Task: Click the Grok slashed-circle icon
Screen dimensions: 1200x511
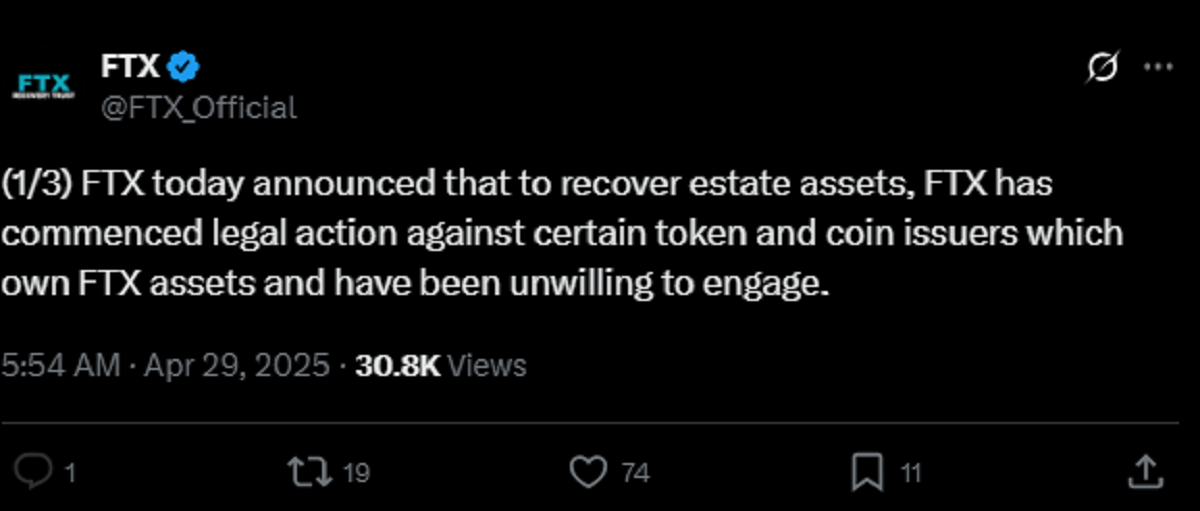Action: 1102,68
